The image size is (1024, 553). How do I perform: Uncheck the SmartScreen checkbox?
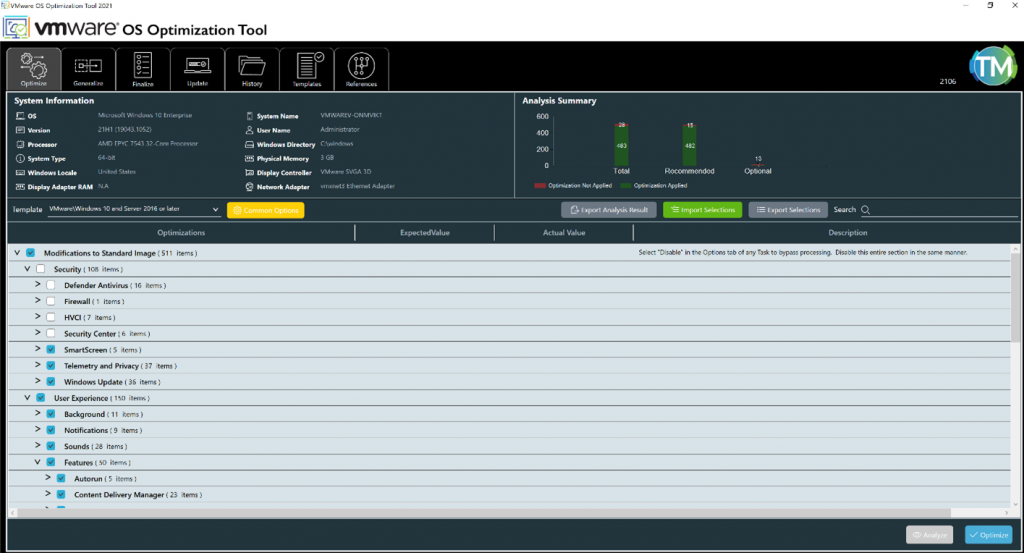[x=50, y=350]
